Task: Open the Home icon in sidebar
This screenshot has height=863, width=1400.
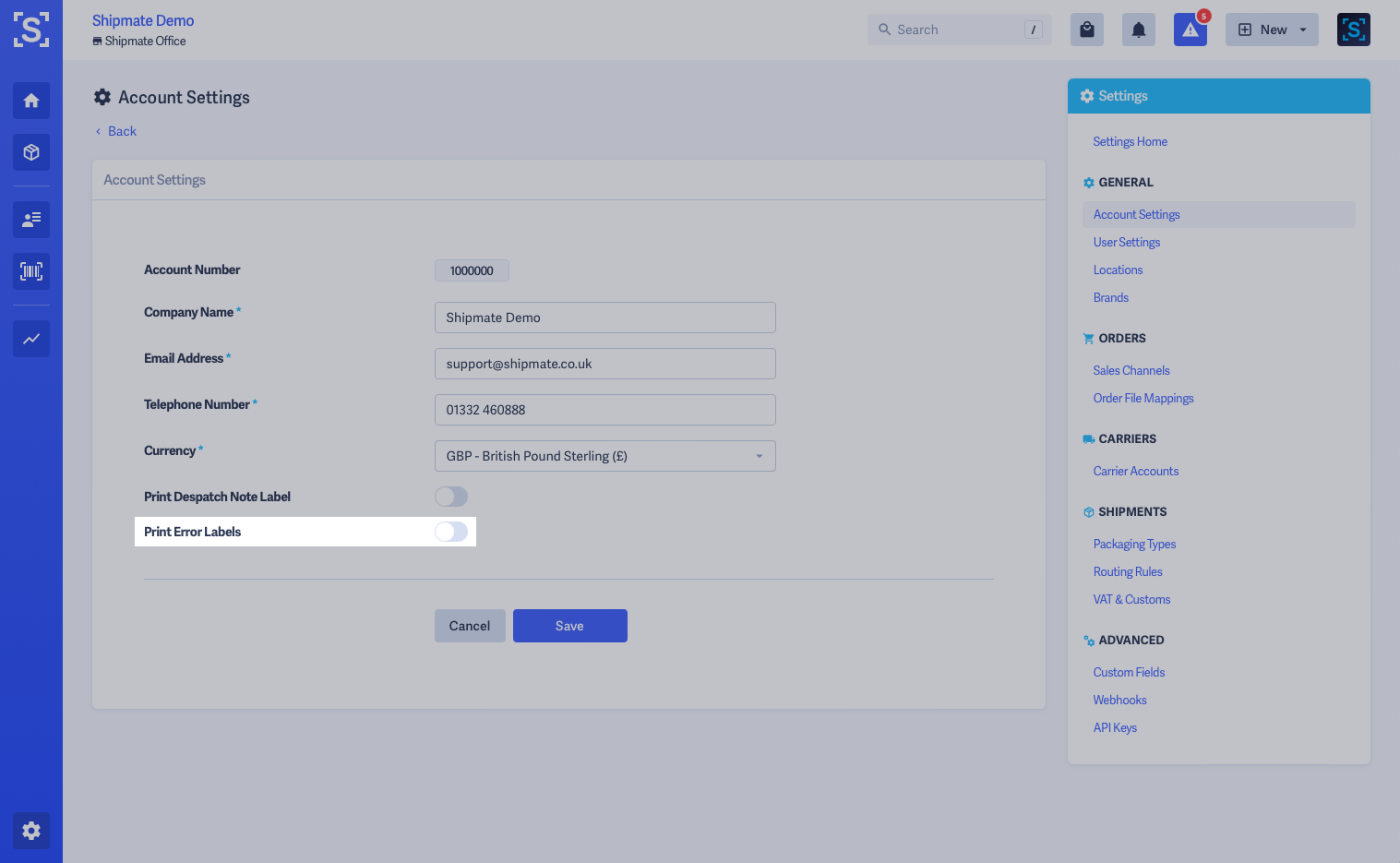Action: click(x=31, y=101)
